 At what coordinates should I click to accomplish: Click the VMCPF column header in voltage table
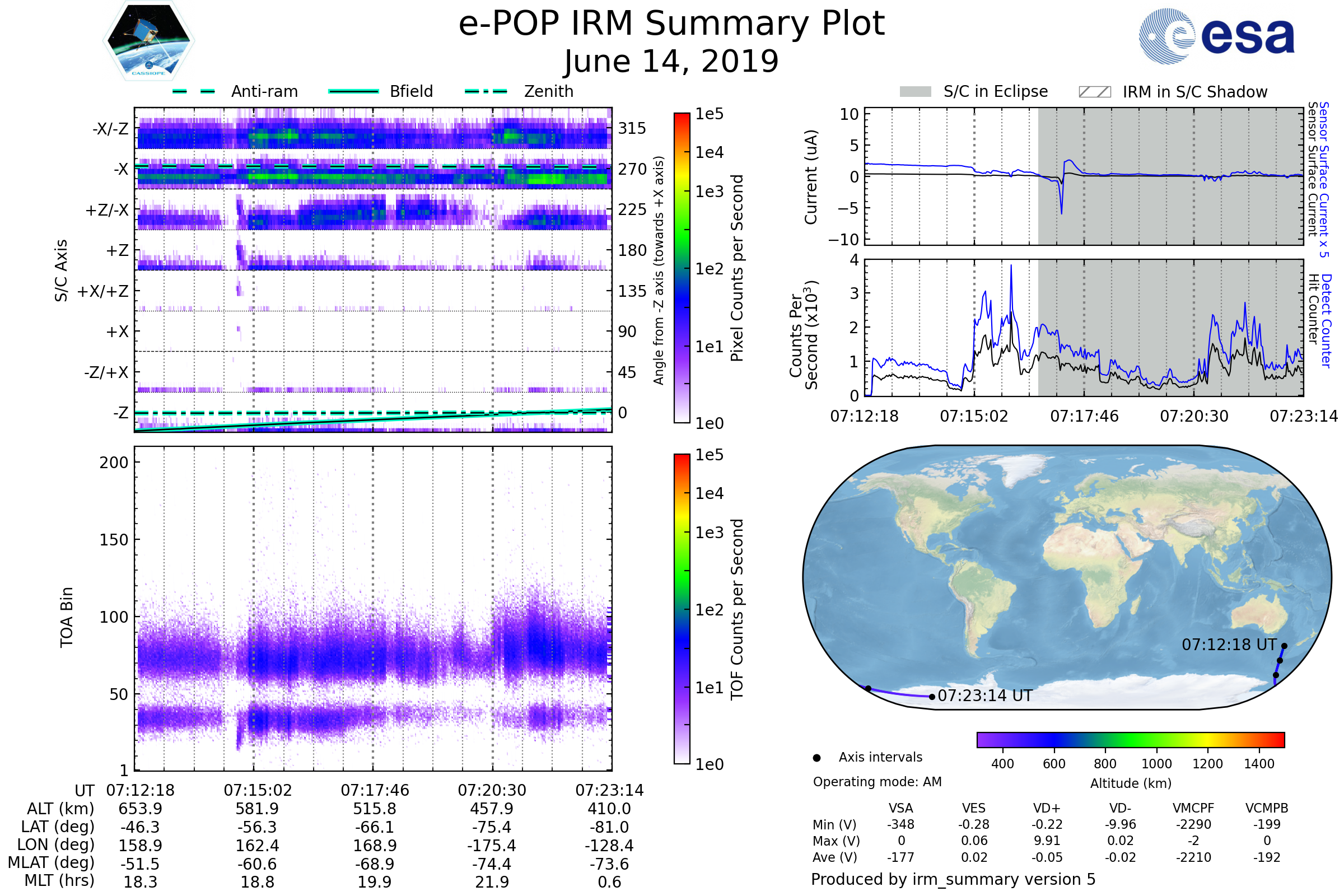(x=1193, y=808)
